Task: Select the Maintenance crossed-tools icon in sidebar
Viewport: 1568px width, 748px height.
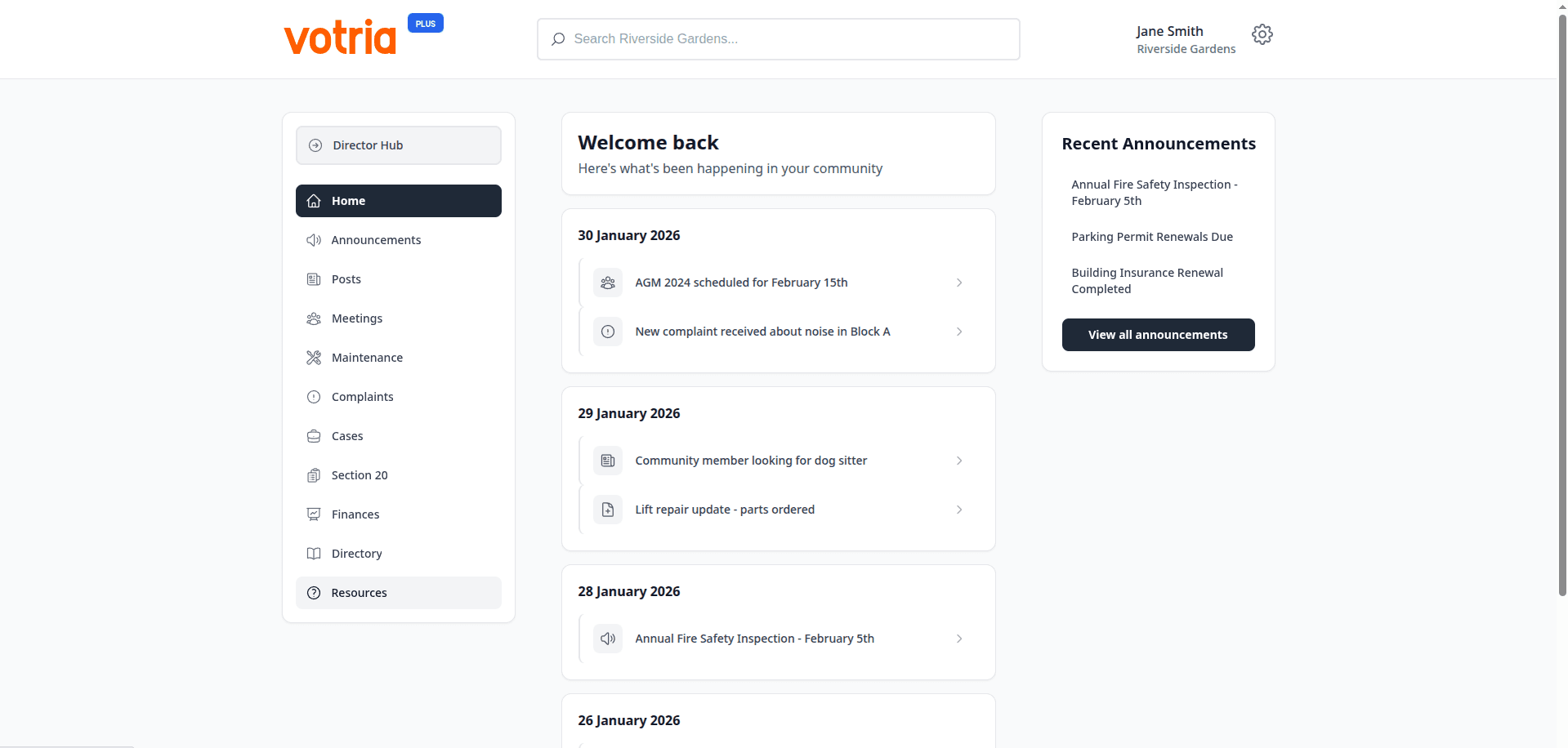Action: 314,358
